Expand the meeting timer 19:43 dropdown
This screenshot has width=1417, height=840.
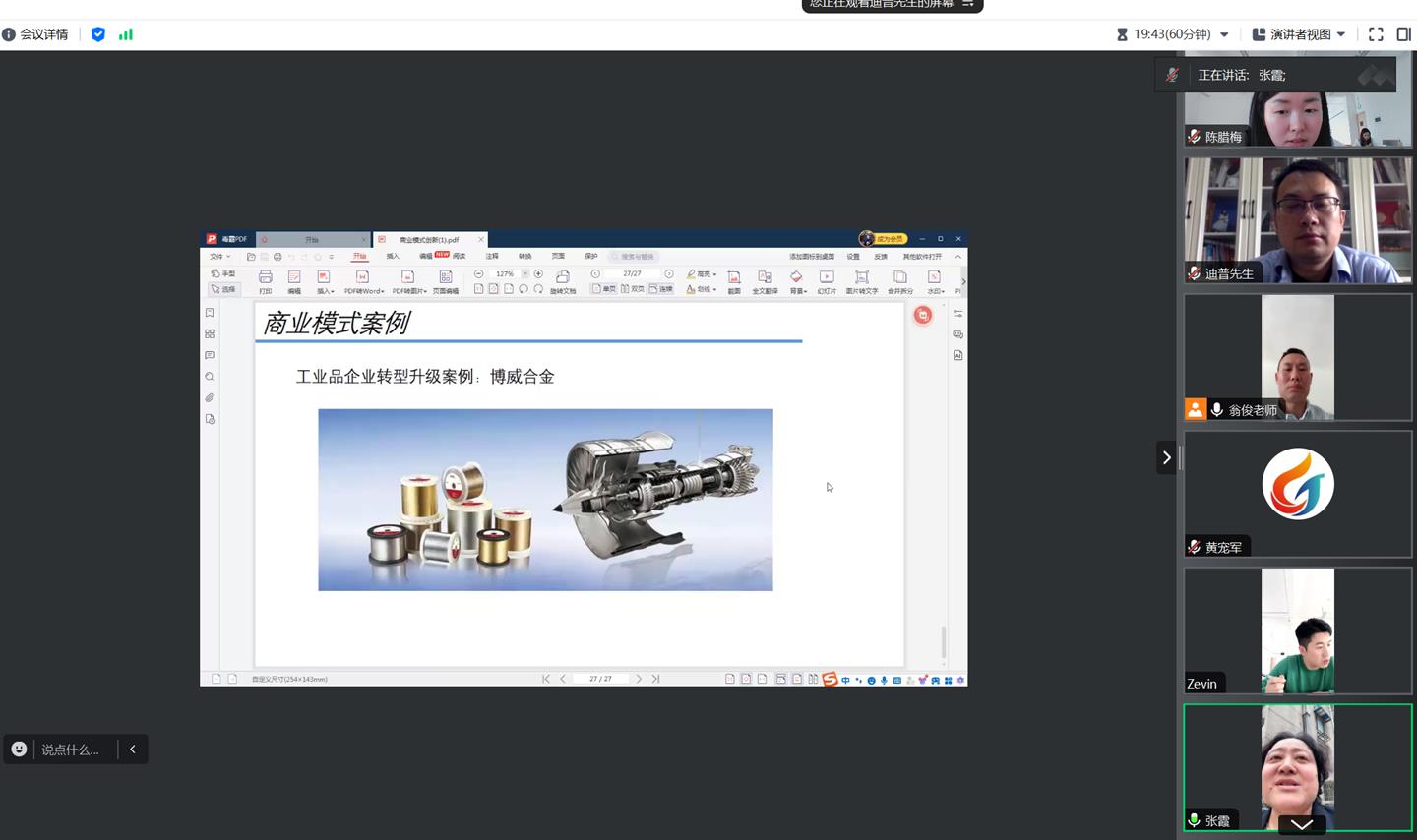(x=1224, y=34)
